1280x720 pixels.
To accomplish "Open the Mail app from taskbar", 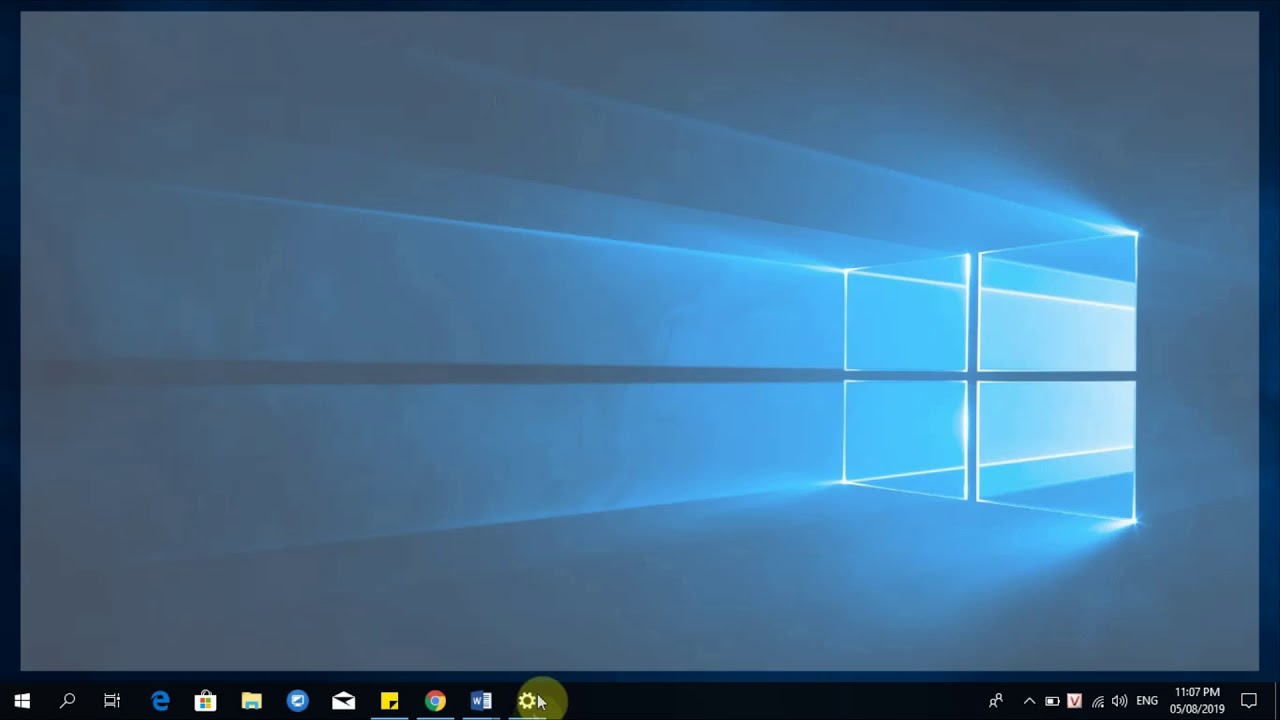I will 343,701.
